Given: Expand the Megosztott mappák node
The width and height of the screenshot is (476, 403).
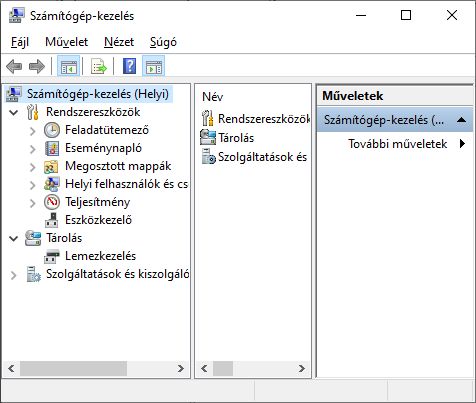Looking at the screenshot, I should click(x=32, y=167).
